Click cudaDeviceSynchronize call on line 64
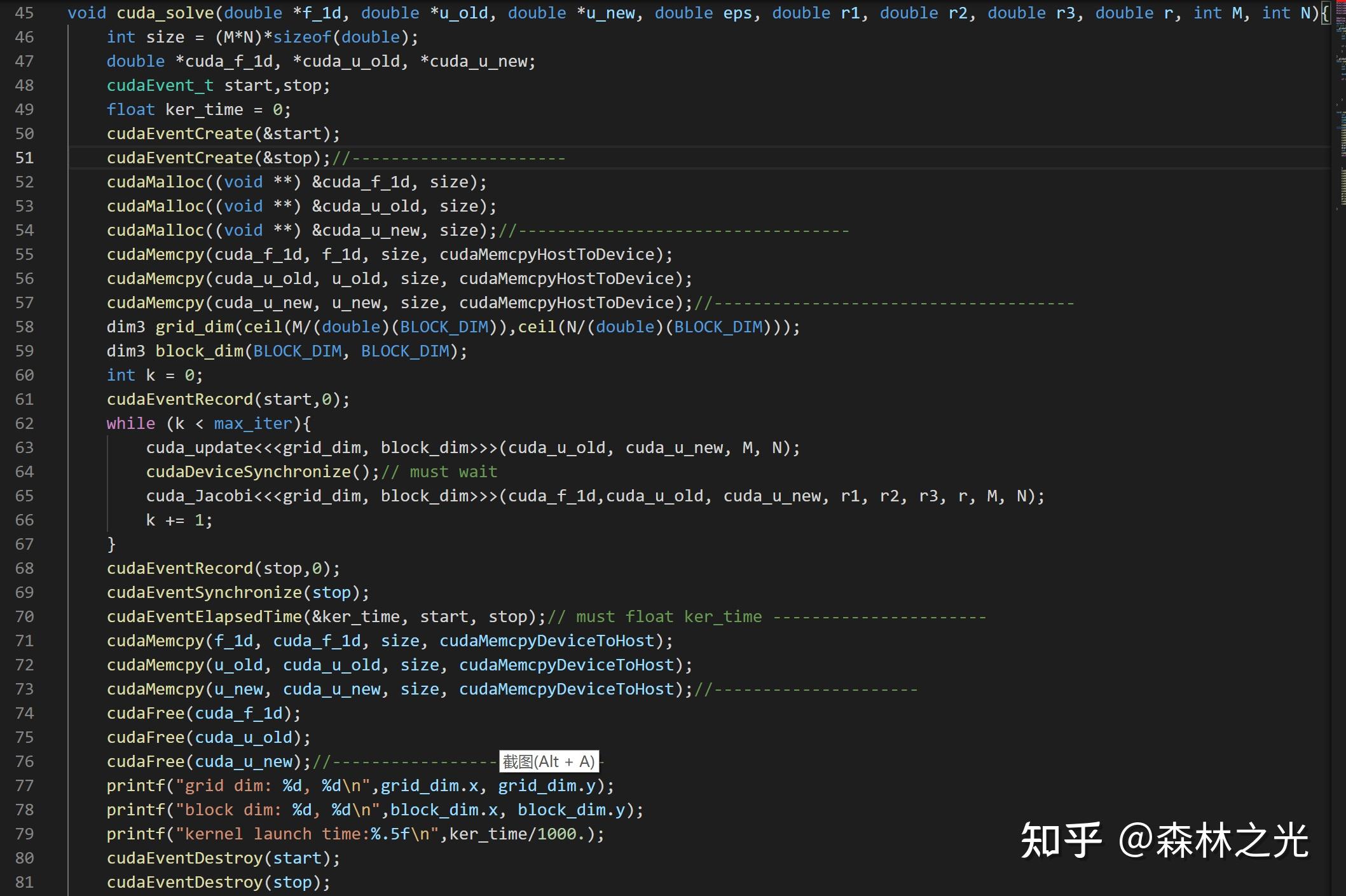 pyautogui.click(x=248, y=472)
